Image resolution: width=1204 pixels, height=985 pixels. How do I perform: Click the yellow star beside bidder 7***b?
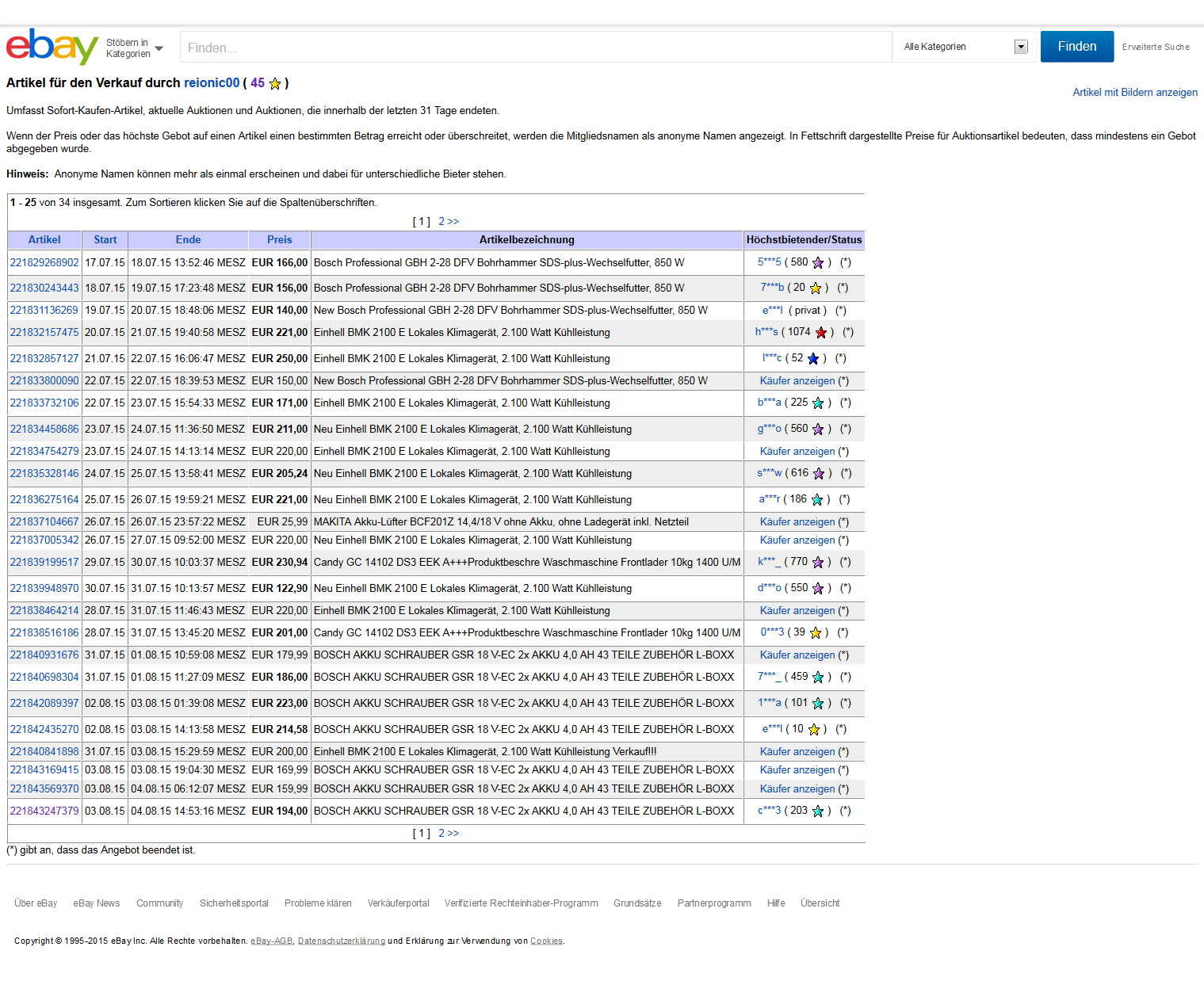click(815, 288)
